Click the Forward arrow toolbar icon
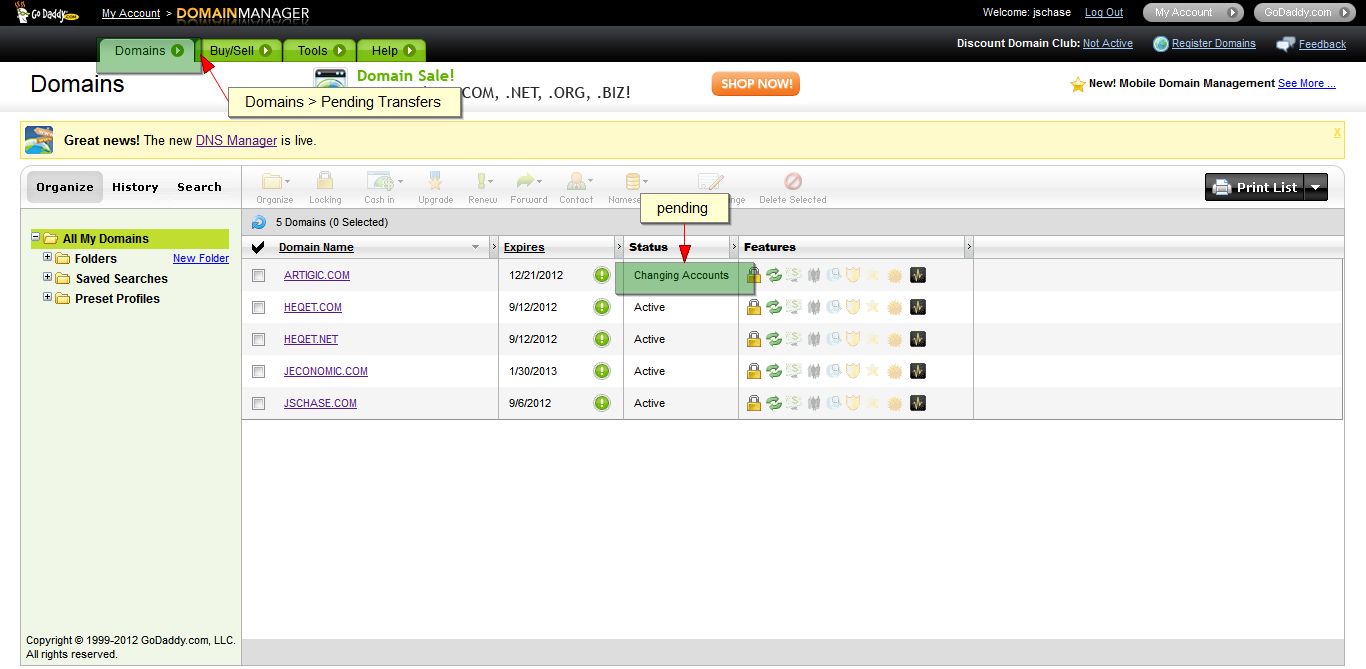 coord(525,182)
